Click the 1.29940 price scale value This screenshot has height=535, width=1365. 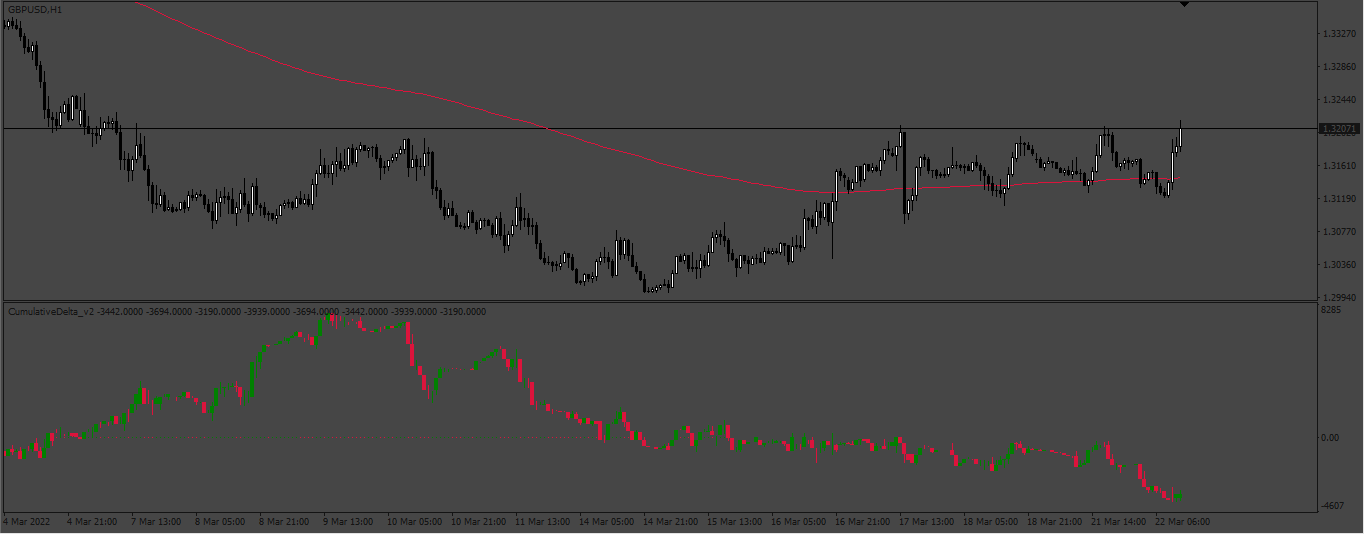pos(1338,298)
